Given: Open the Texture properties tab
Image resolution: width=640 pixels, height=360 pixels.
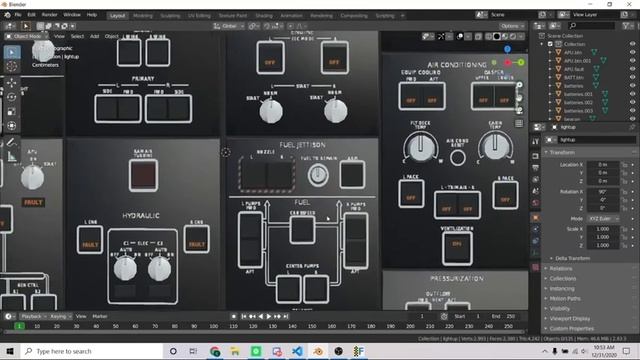Looking at the screenshot, I should tap(536, 268).
